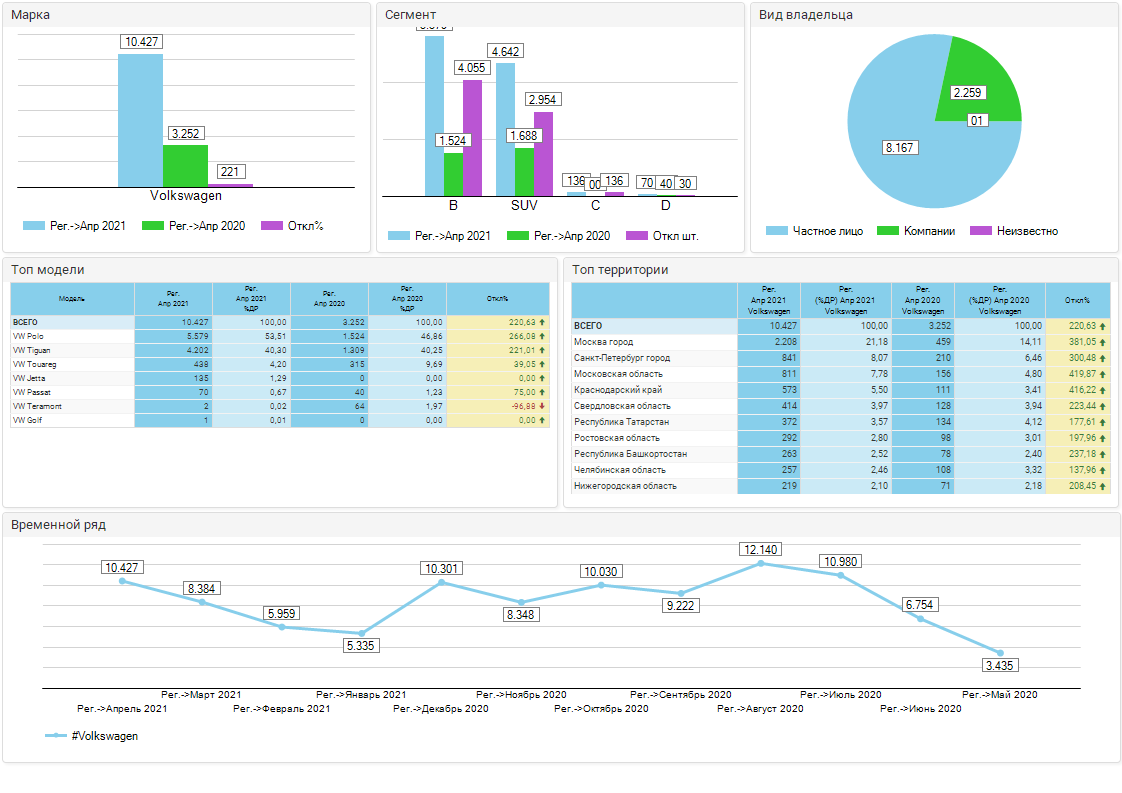Click the blue legend swatch in Марка chart
Viewport: 1122px width, 793px height.
click(x=34, y=226)
